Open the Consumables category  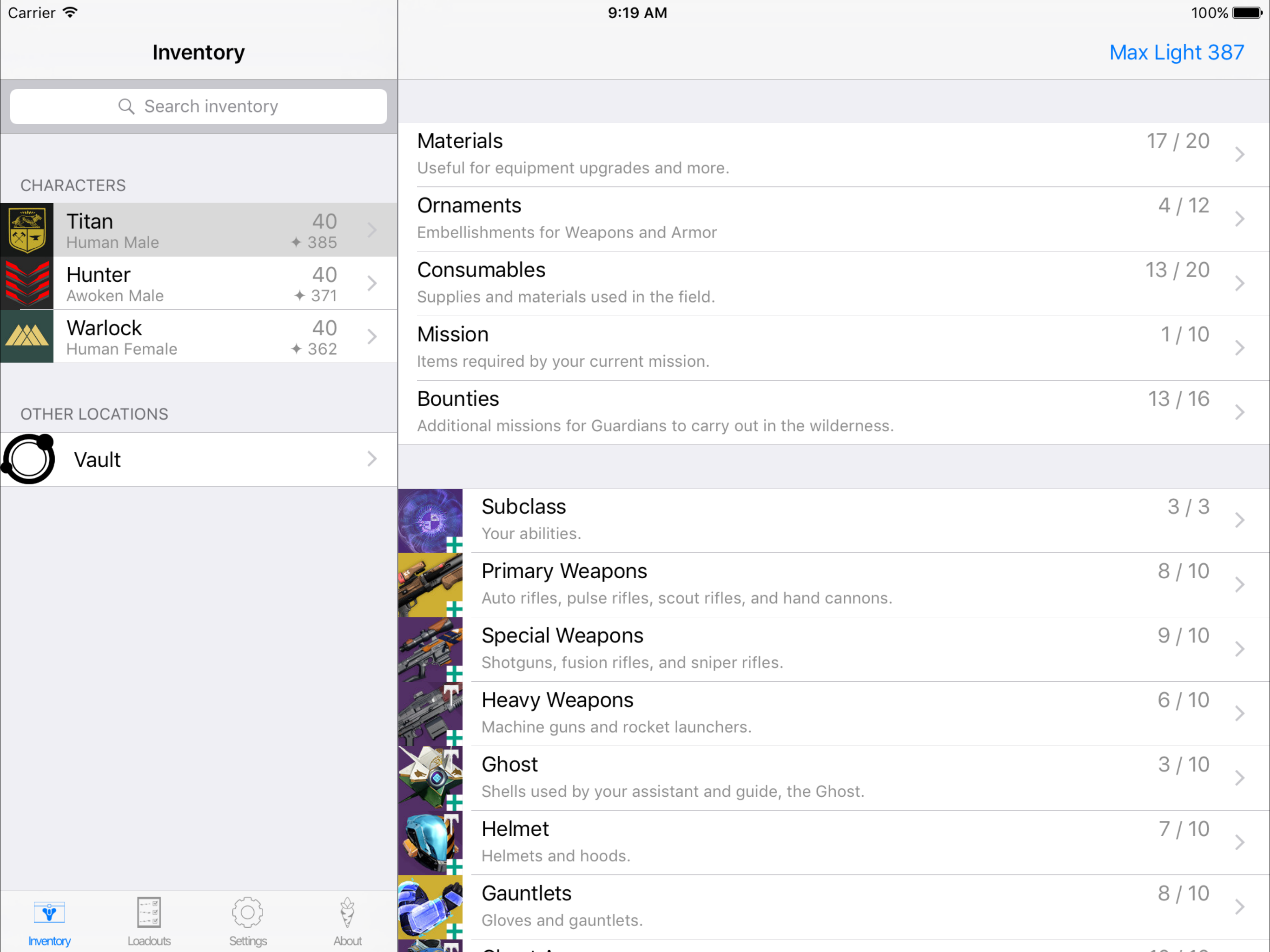click(833, 283)
